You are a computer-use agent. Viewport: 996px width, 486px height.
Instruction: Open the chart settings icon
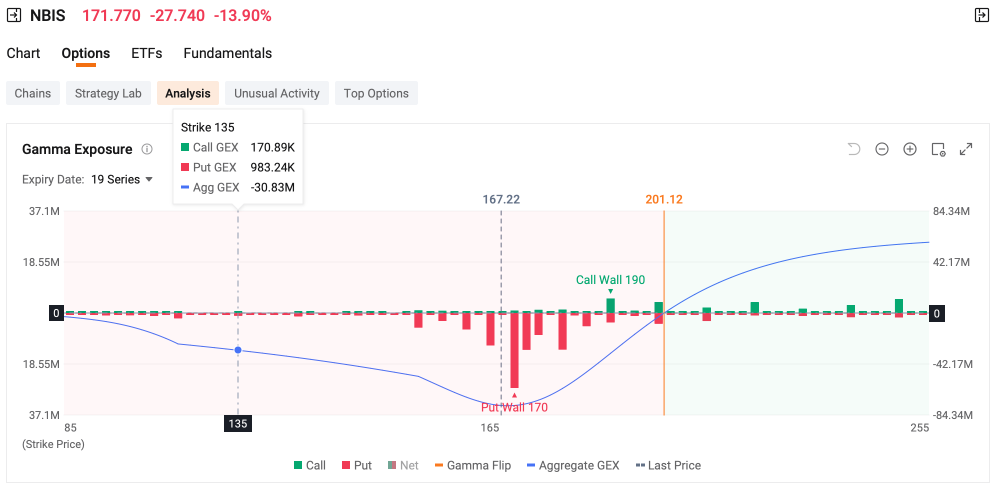click(938, 149)
